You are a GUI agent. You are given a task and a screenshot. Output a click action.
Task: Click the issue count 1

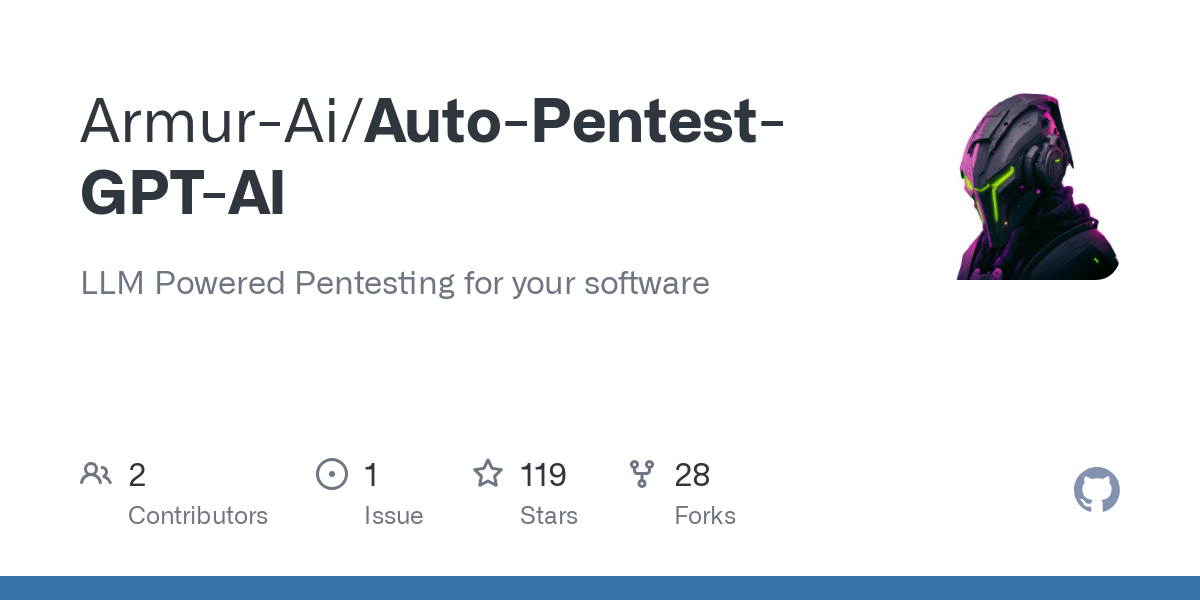[371, 474]
